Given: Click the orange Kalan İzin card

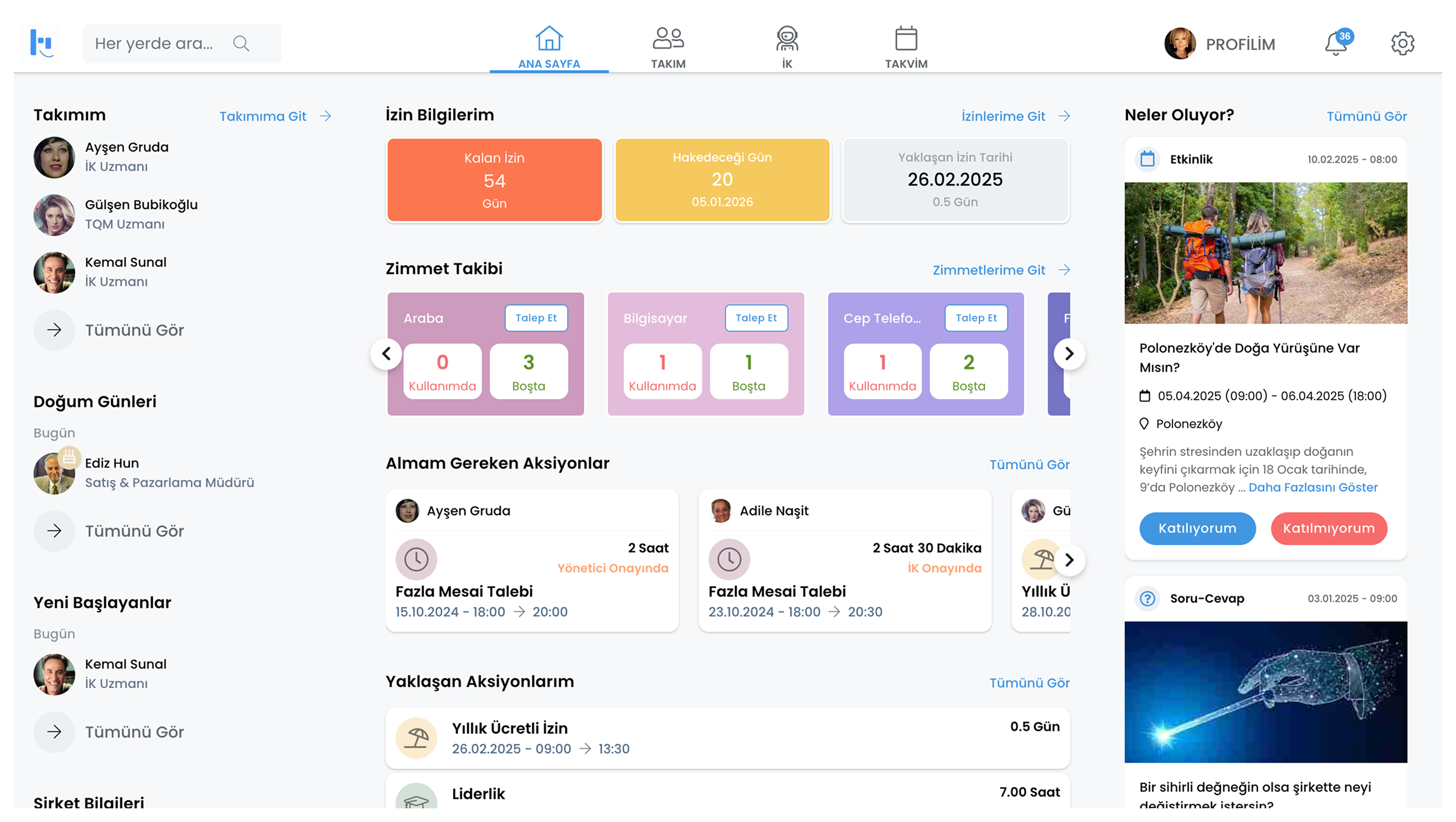Looking at the screenshot, I should tap(494, 180).
